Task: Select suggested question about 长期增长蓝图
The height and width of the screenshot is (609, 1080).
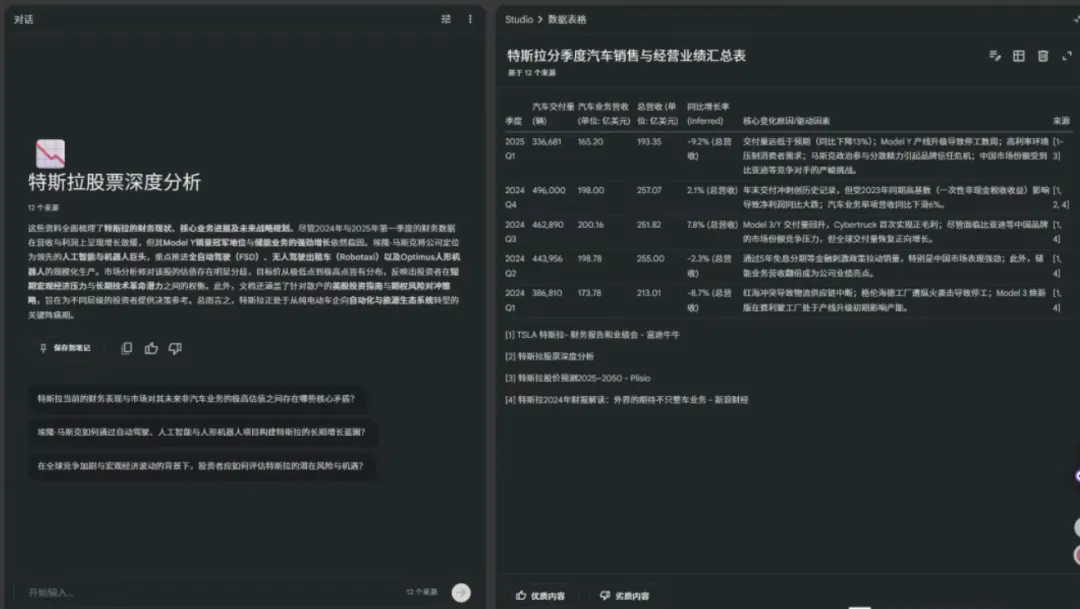Action: tap(202, 432)
